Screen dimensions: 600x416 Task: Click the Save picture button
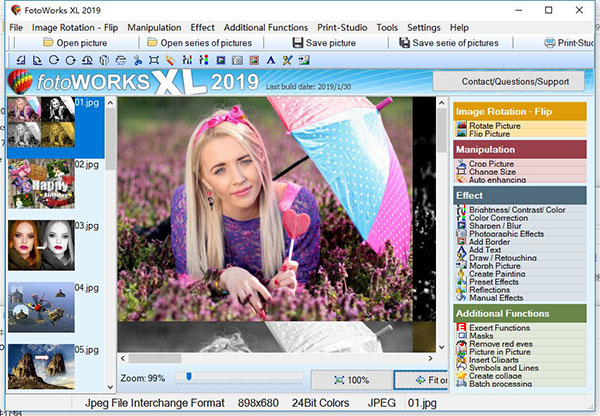click(x=324, y=43)
